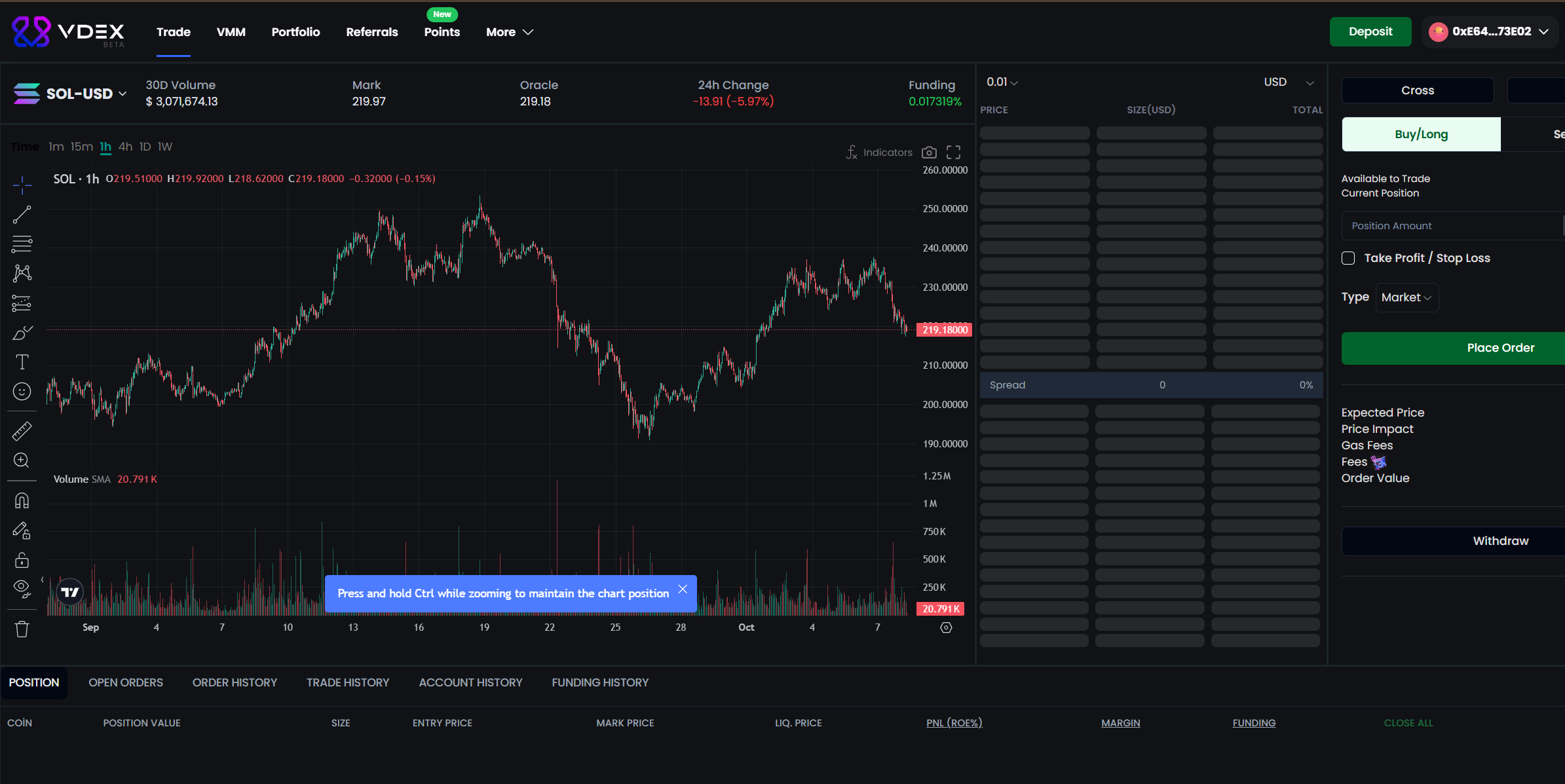Switch to the TRADE HISTORY tab
The height and width of the screenshot is (784, 1565).
pyautogui.click(x=348, y=682)
